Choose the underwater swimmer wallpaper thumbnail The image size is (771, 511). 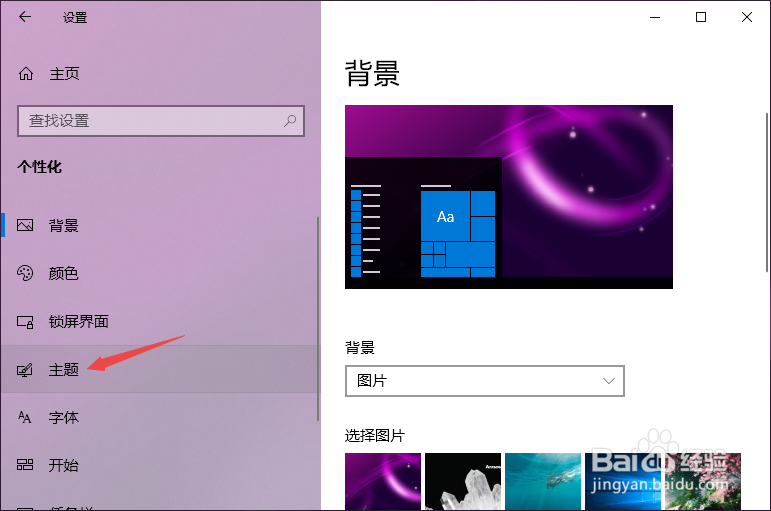(x=543, y=481)
